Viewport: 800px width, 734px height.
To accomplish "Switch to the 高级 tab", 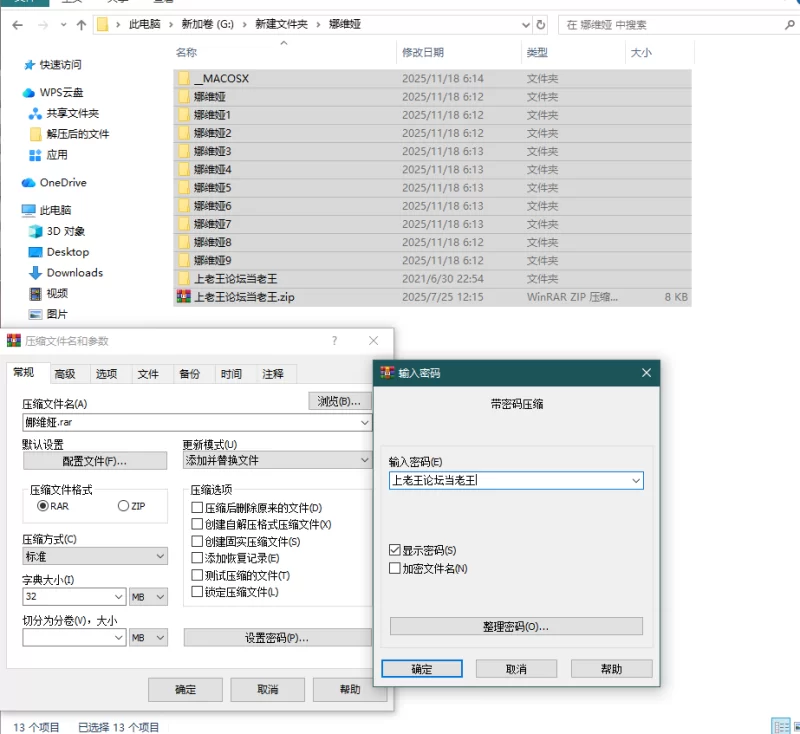I will (x=65, y=374).
